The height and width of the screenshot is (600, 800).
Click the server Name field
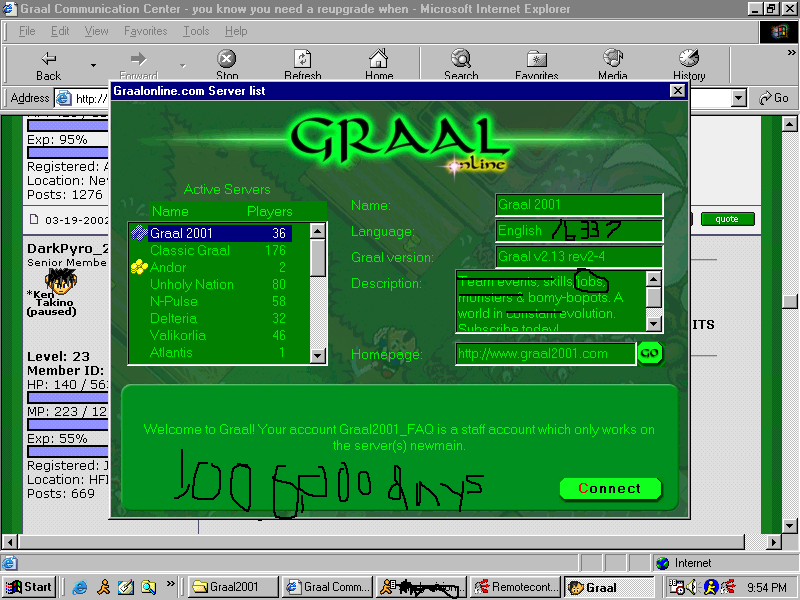[579, 205]
